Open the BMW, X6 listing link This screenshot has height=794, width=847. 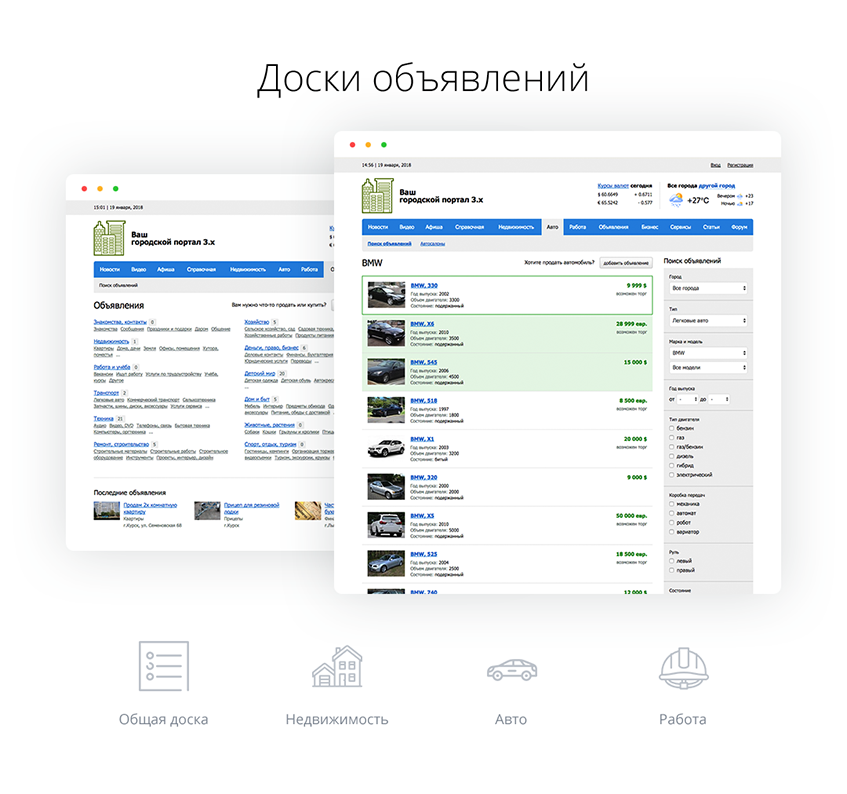pyautogui.click(x=422, y=324)
